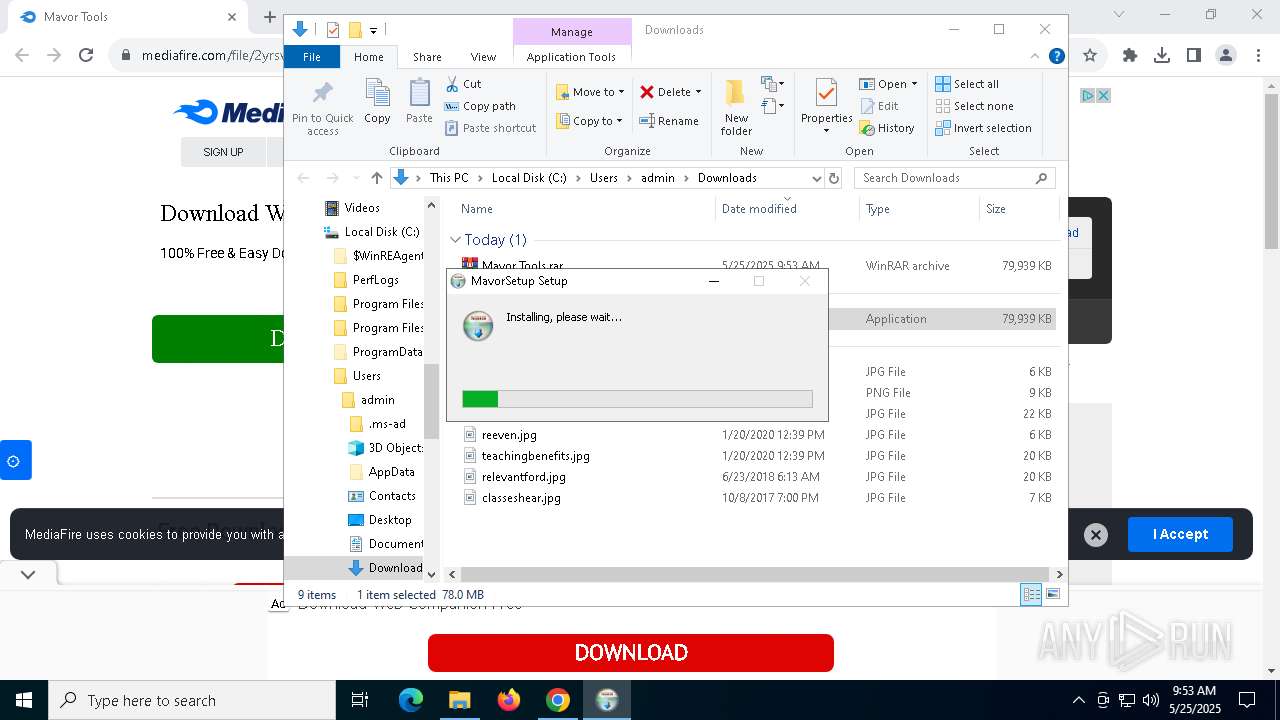1280x720 pixels.
Task: Switch to large icons view layout
Action: (x=1052, y=595)
